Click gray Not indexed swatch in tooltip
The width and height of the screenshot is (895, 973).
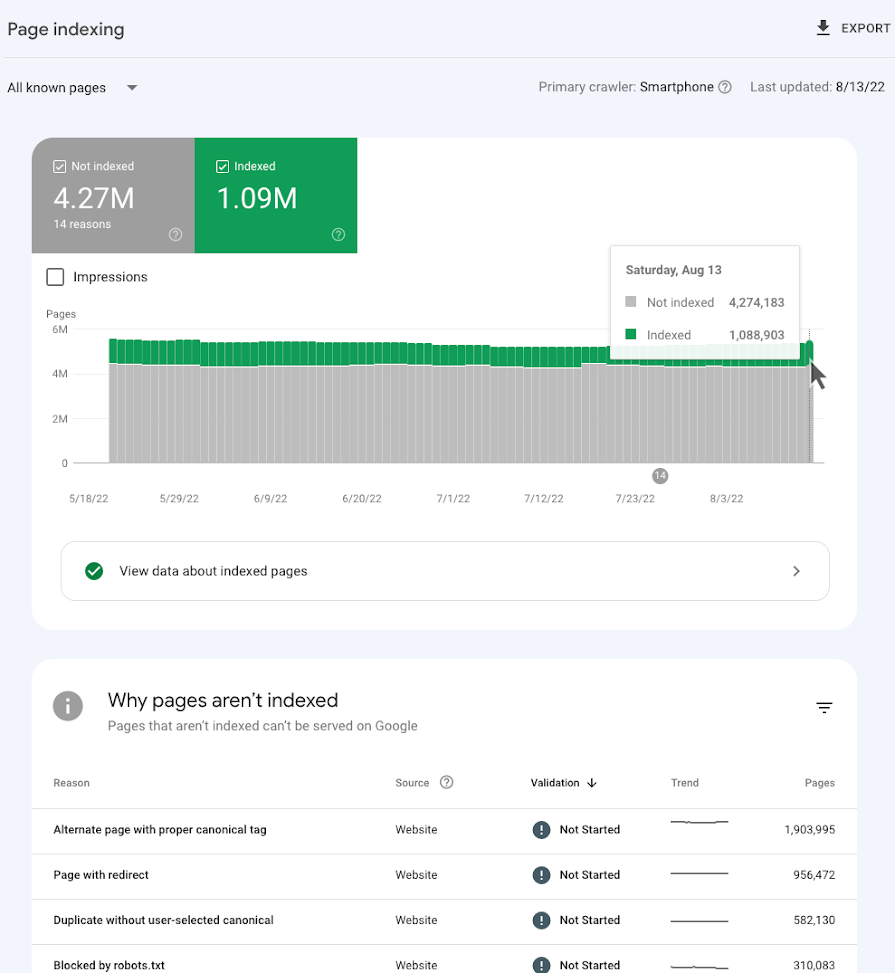631,302
